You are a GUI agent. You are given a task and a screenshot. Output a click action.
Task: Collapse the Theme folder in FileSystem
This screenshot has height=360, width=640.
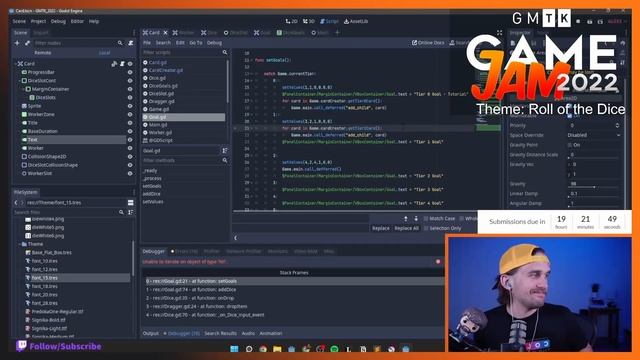pyautogui.click(x=19, y=244)
